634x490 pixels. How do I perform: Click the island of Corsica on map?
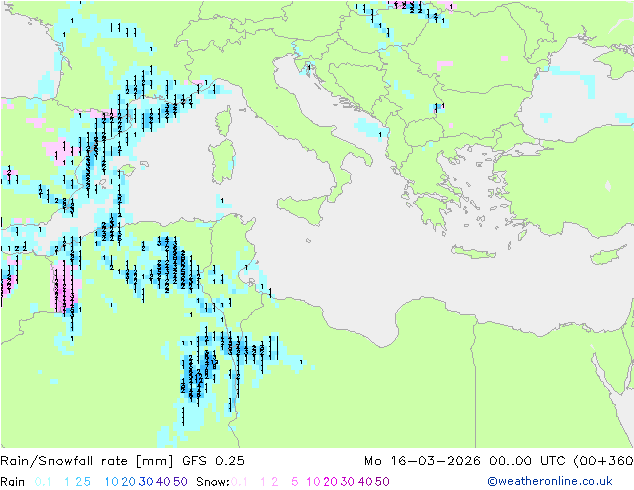(224, 122)
